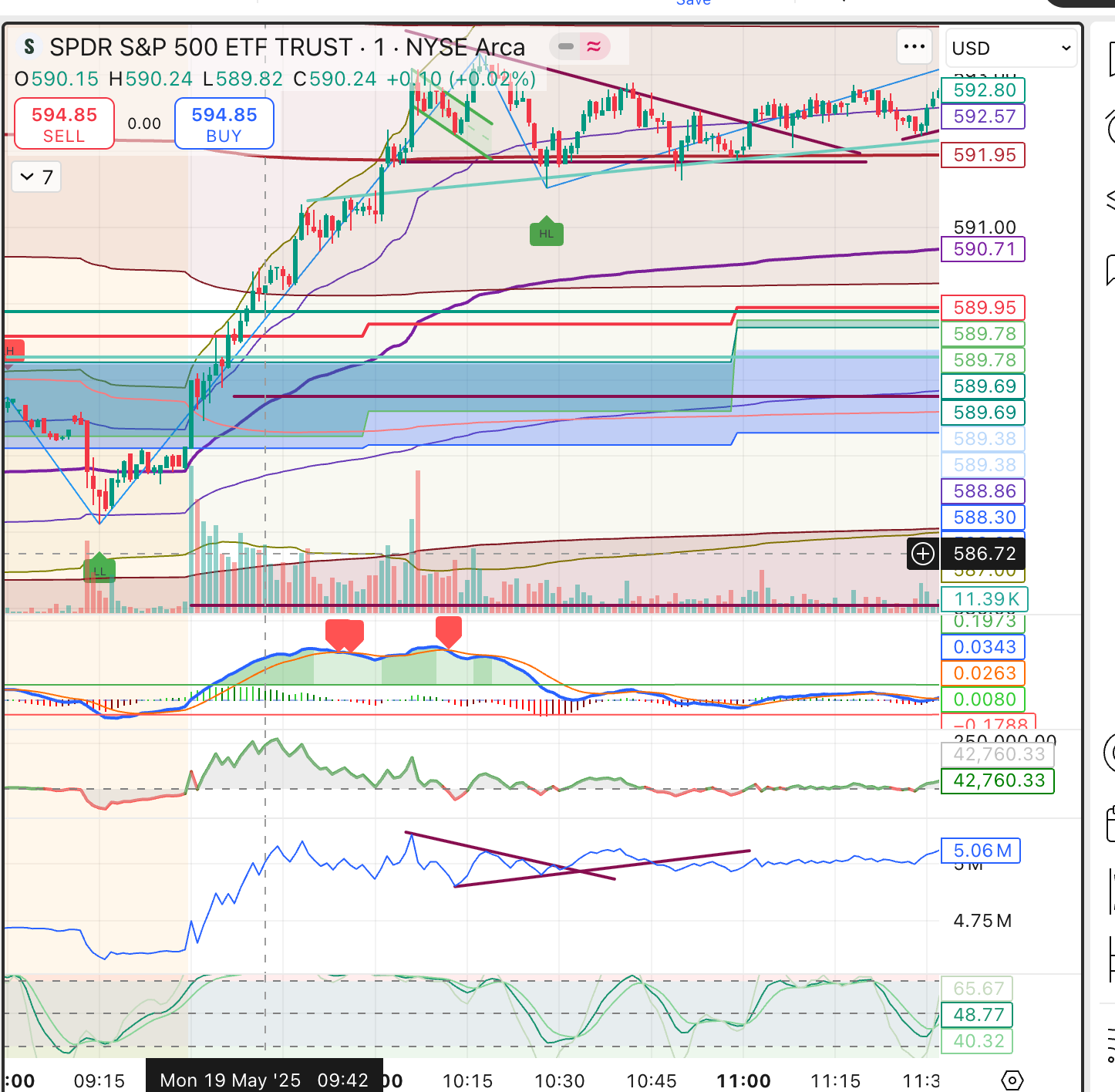Click the 592.80 price label
This screenshot has height=1092, width=1115.
[x=984, y=90]
